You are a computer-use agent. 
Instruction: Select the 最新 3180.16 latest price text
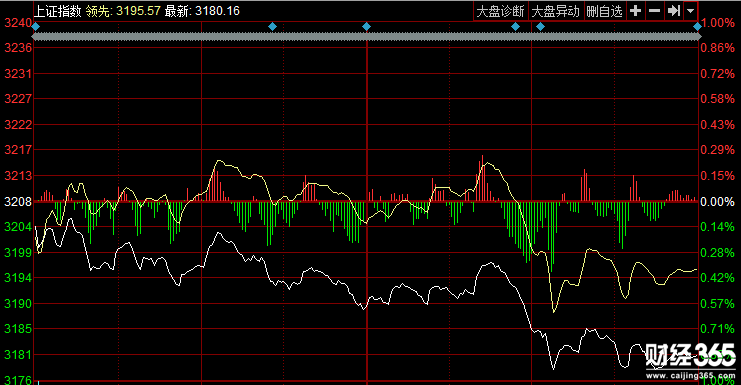point(202,11)
